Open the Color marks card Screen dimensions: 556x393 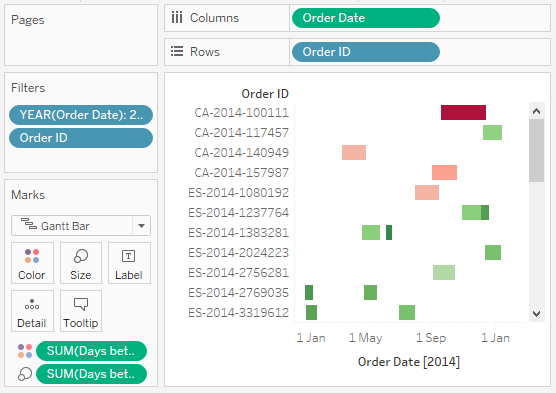point(32,263)
